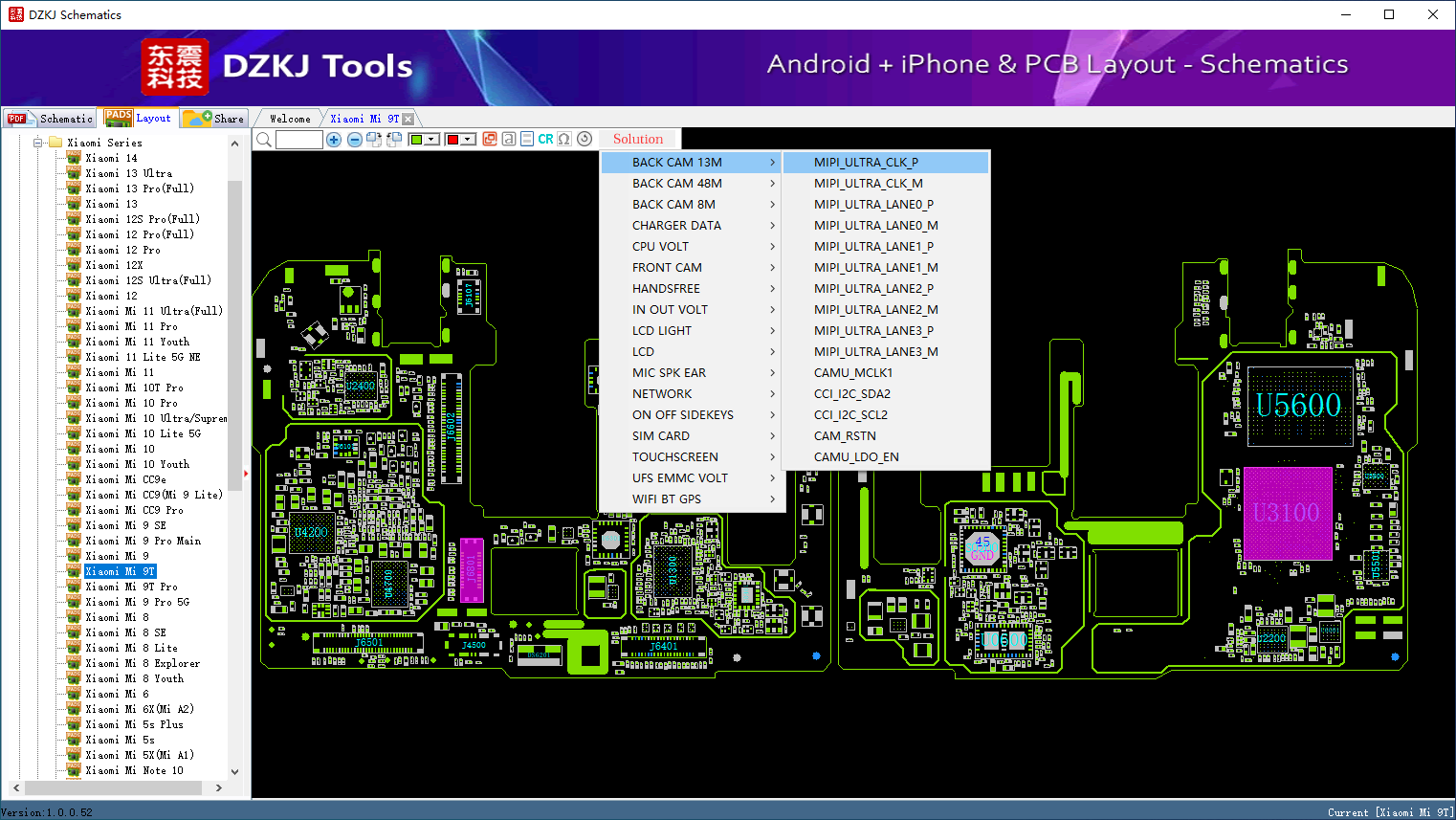Open the FRONT CAM menu entry
This screenshot has width=1456, height=820.
click(693, 268)
